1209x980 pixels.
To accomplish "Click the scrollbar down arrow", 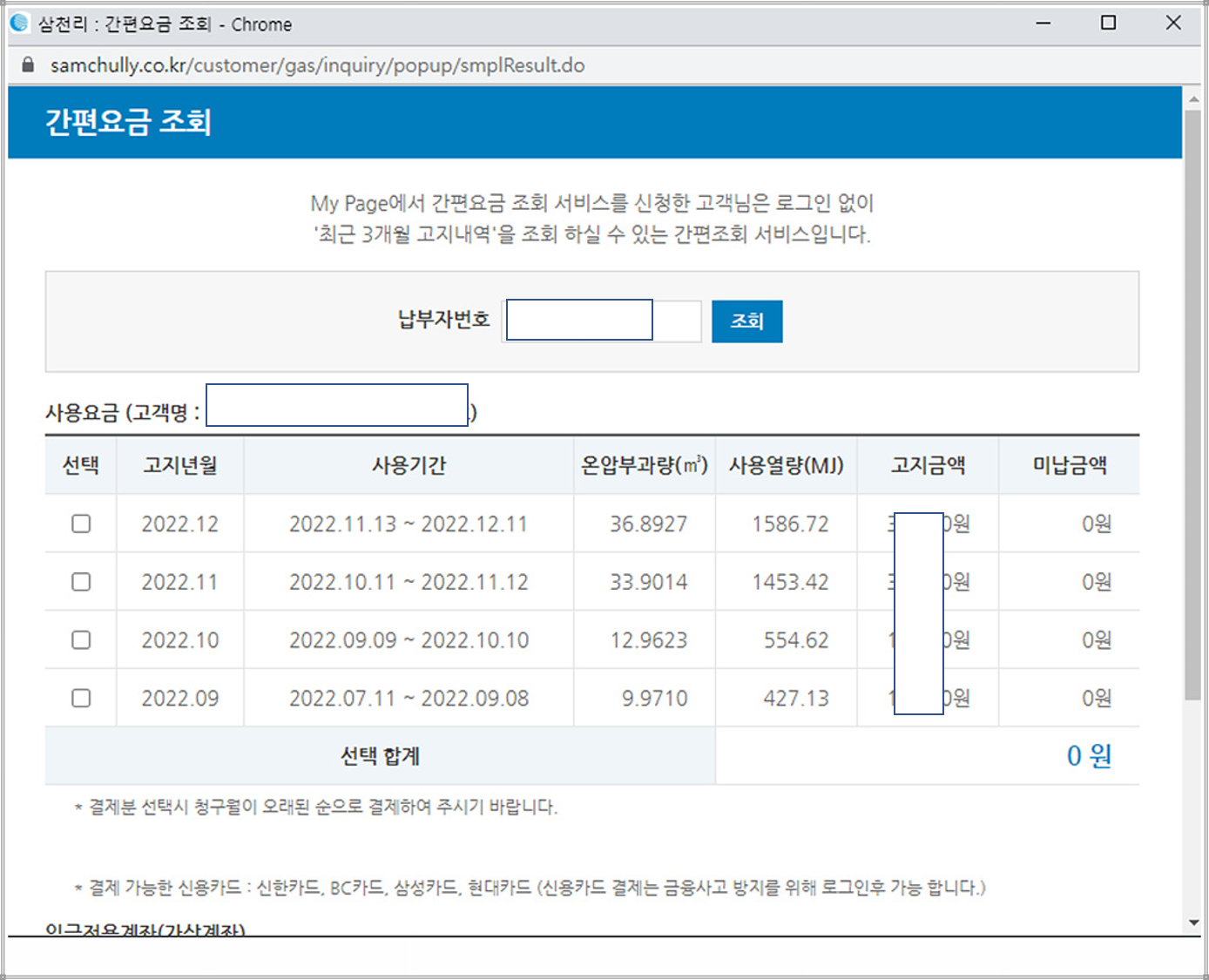I will pos(1192,923).
